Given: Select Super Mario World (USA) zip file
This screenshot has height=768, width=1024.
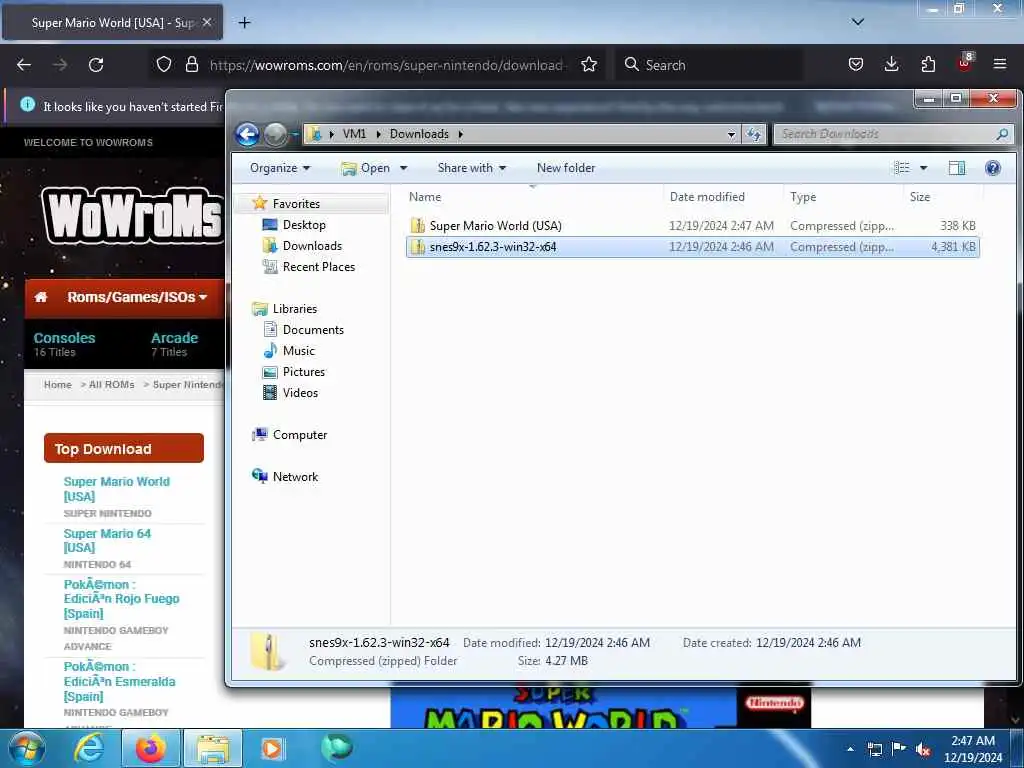Looking at the screenshot, I should pyautogui.click(x=692, y=226).
